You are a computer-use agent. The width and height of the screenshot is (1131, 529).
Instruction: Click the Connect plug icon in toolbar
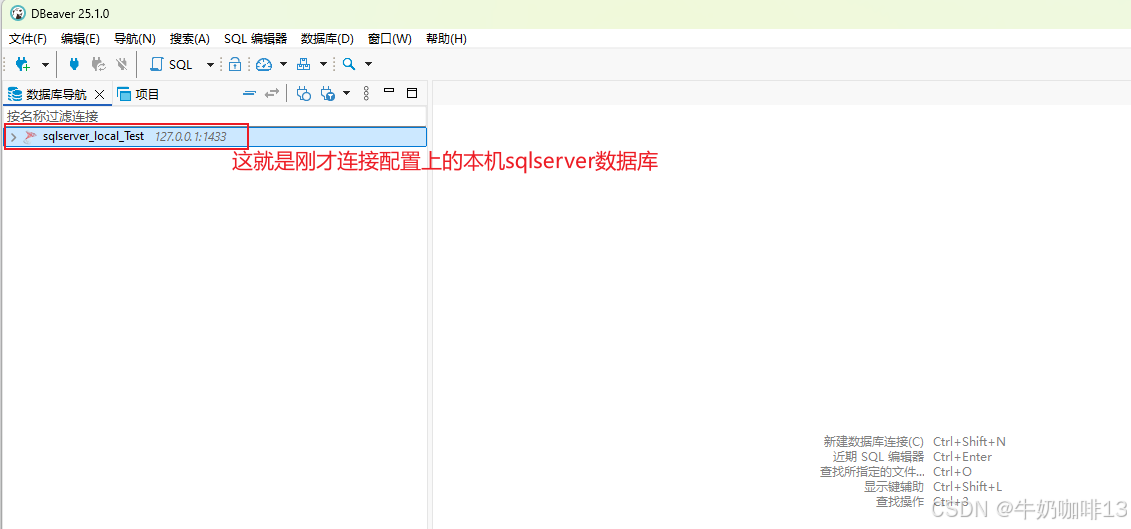pyautogui.click(x=74, y=64)
